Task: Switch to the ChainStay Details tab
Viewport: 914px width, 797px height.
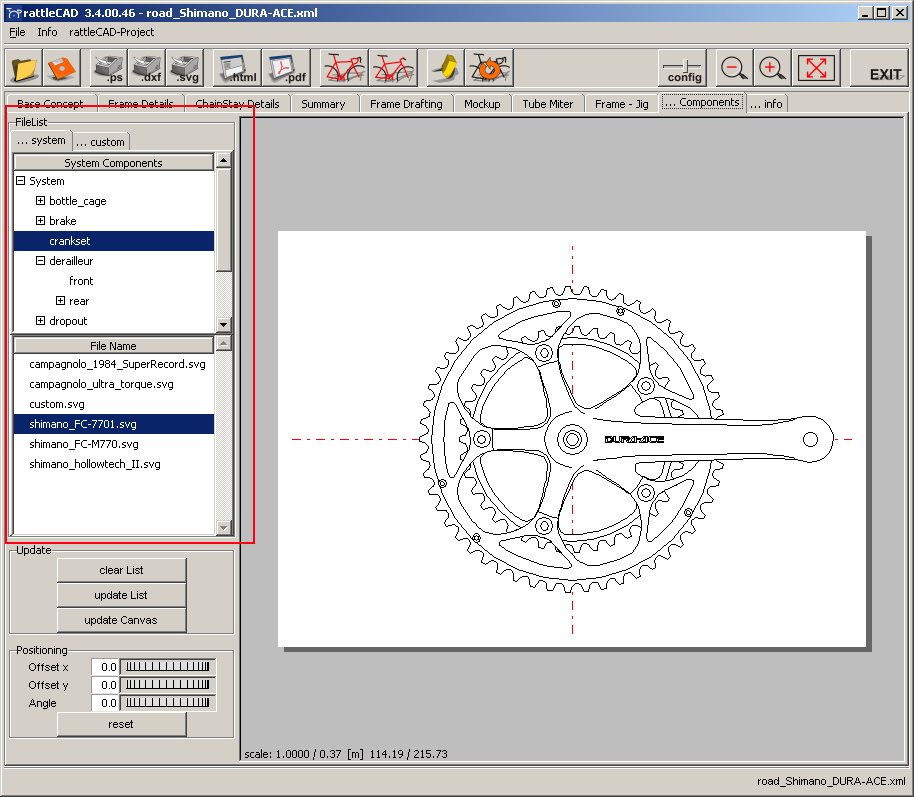Action: point(237,104)
